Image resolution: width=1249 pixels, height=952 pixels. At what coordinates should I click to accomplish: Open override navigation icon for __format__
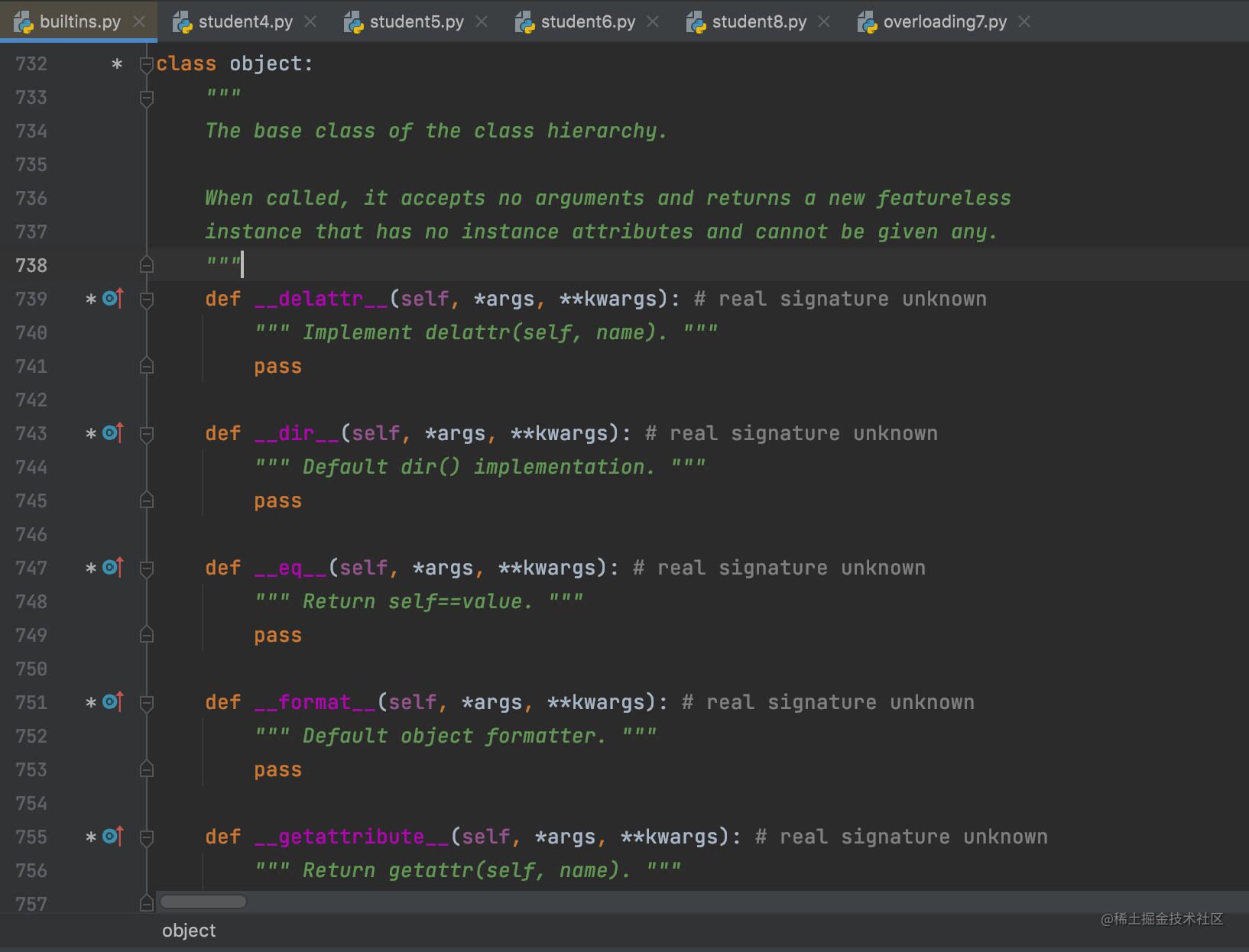coord(109,701)
